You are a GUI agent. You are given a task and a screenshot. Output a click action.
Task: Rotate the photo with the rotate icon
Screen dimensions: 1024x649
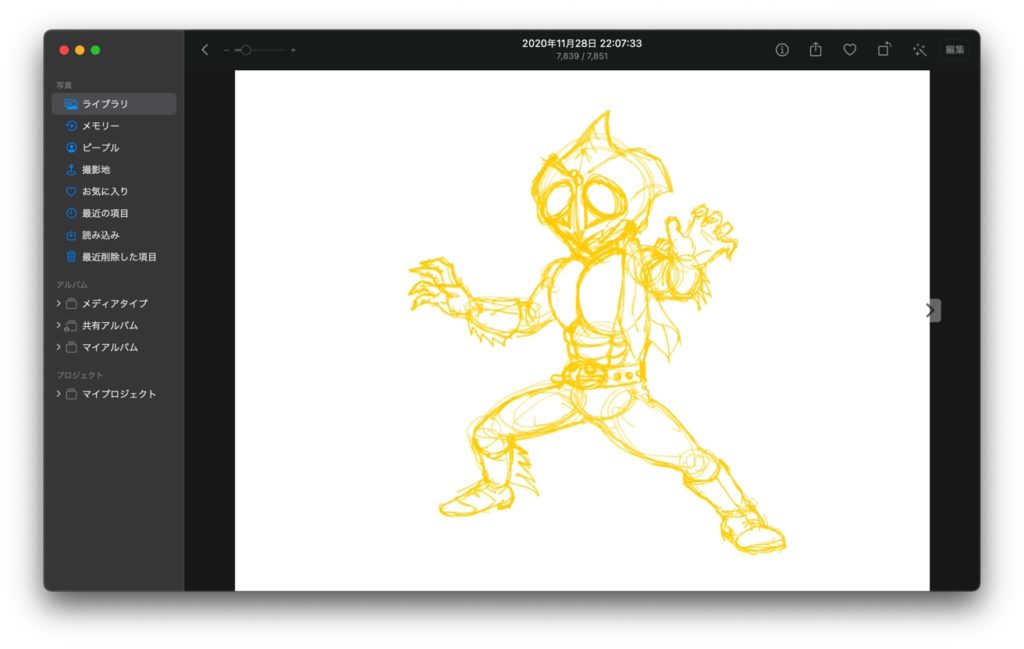(x=884, y=49)
